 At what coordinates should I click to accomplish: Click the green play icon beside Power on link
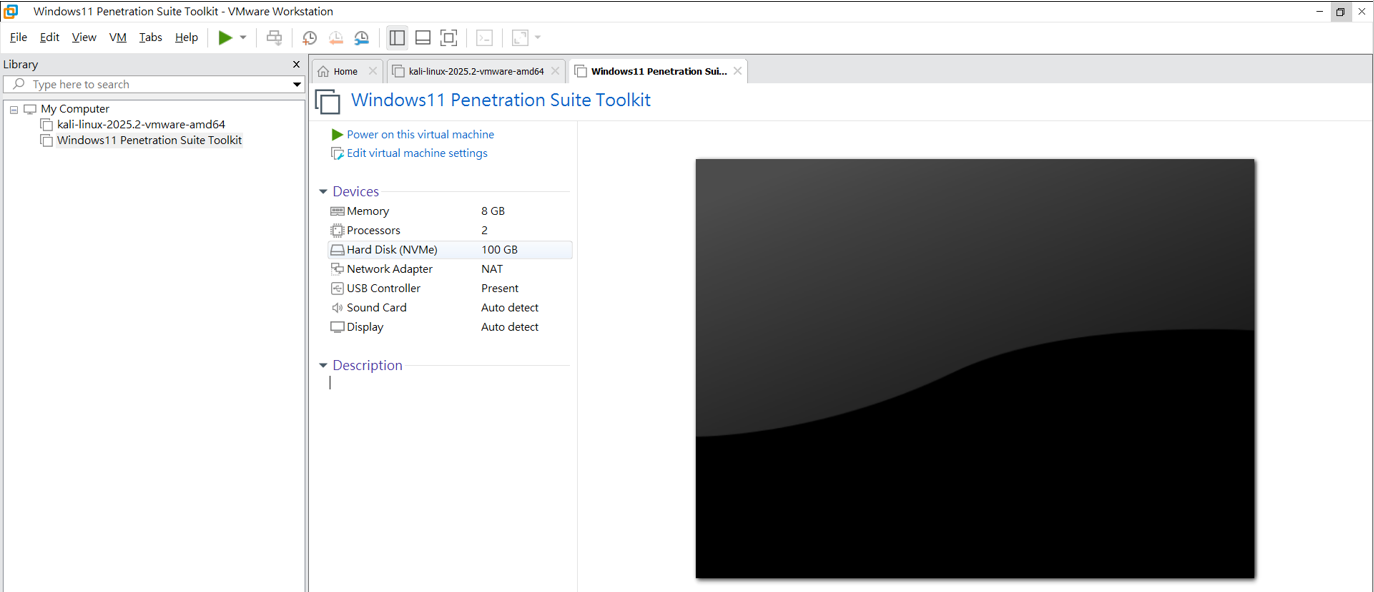tap(337, 134)
